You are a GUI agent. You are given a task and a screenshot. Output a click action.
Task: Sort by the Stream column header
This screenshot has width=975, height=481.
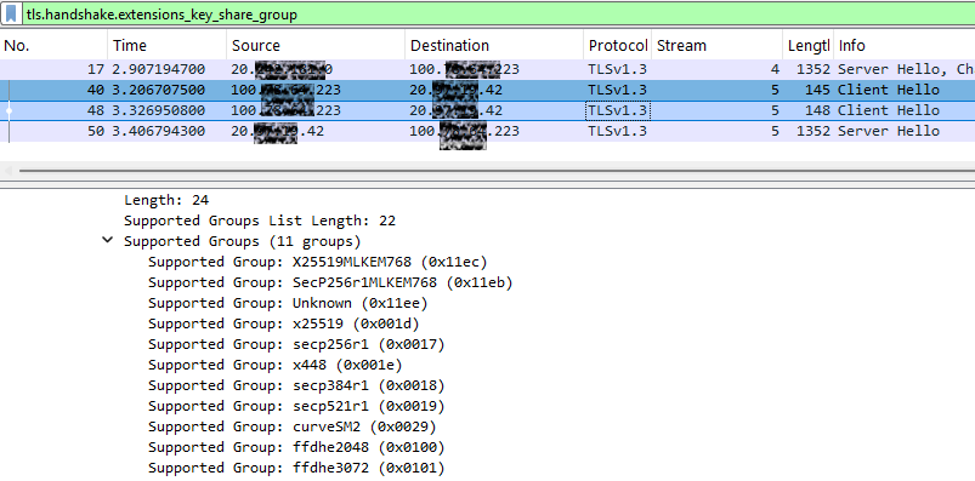click(717, 45)
